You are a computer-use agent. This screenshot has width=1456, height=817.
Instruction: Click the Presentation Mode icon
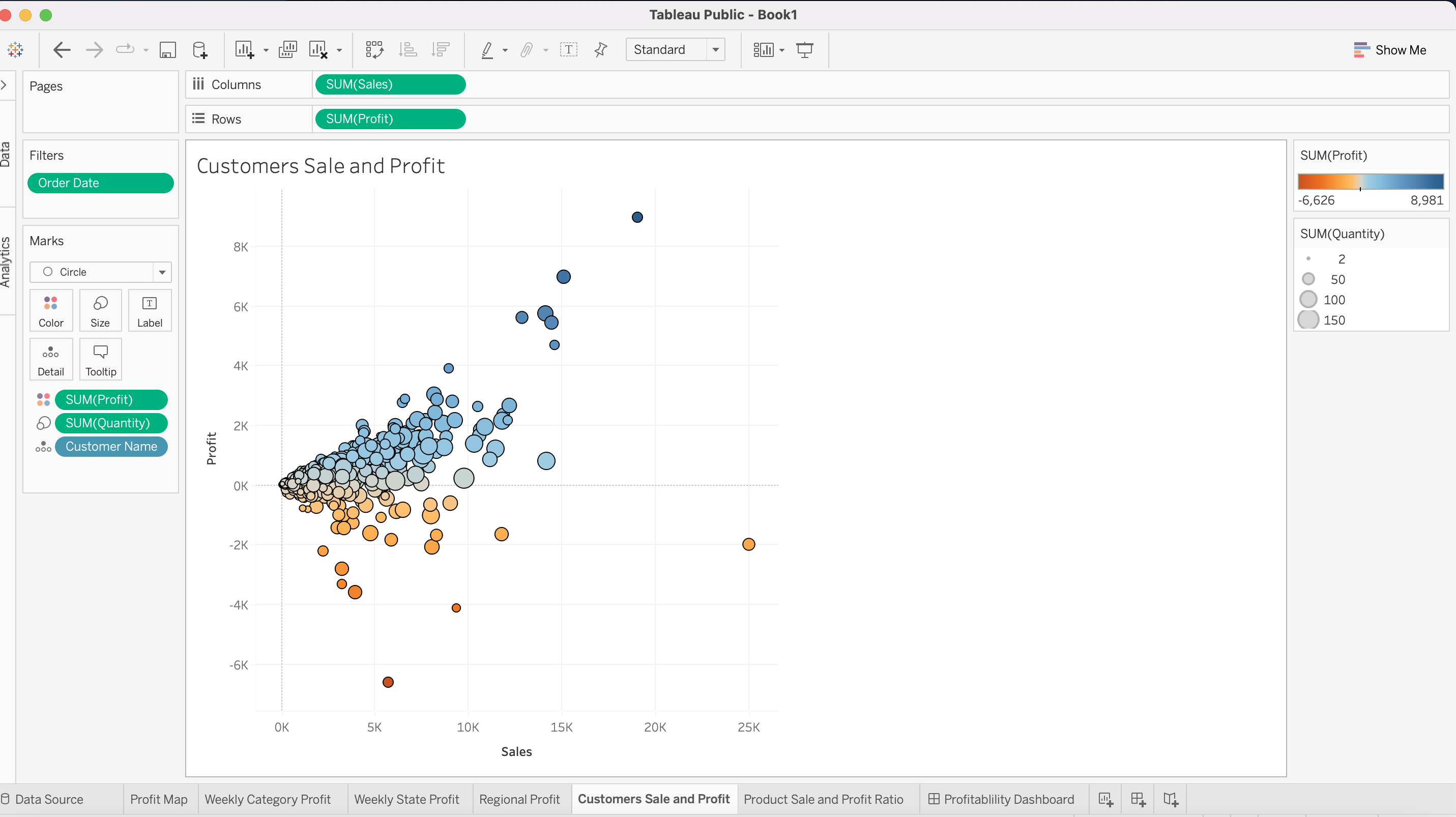[x=805, y=50]
